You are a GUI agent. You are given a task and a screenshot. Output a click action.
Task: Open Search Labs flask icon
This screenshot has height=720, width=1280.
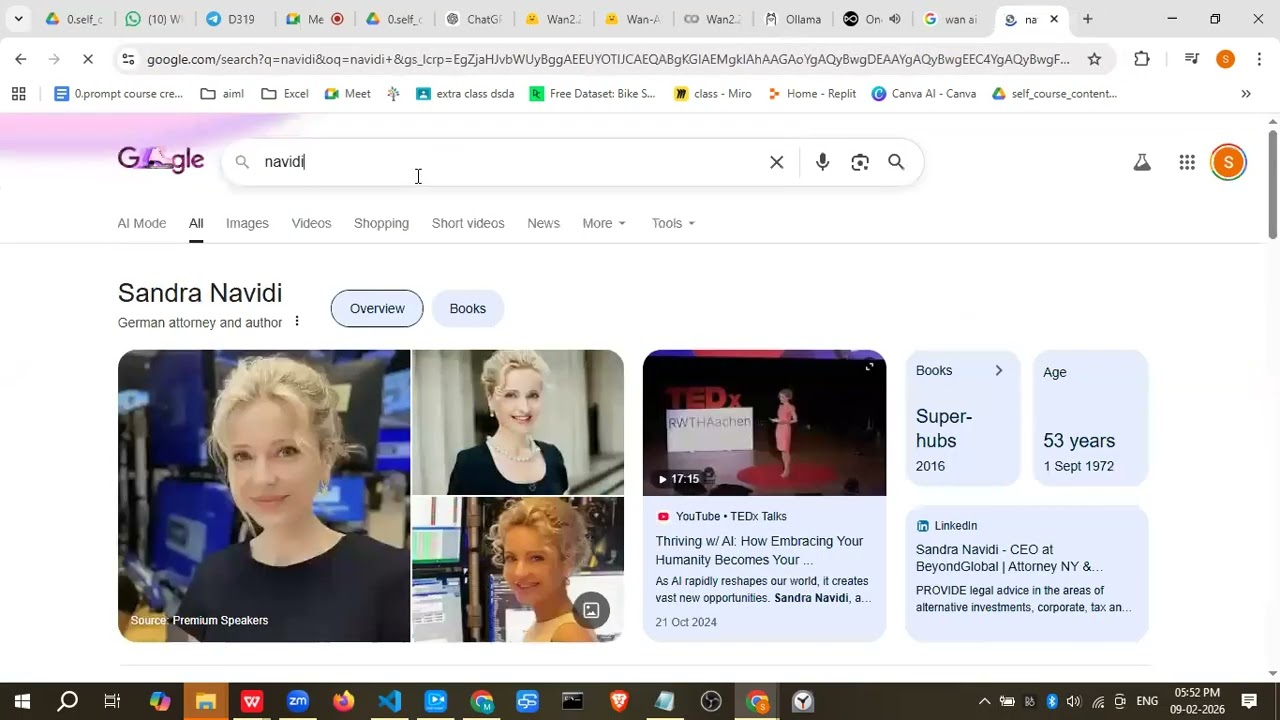(x=1142, y=162)
